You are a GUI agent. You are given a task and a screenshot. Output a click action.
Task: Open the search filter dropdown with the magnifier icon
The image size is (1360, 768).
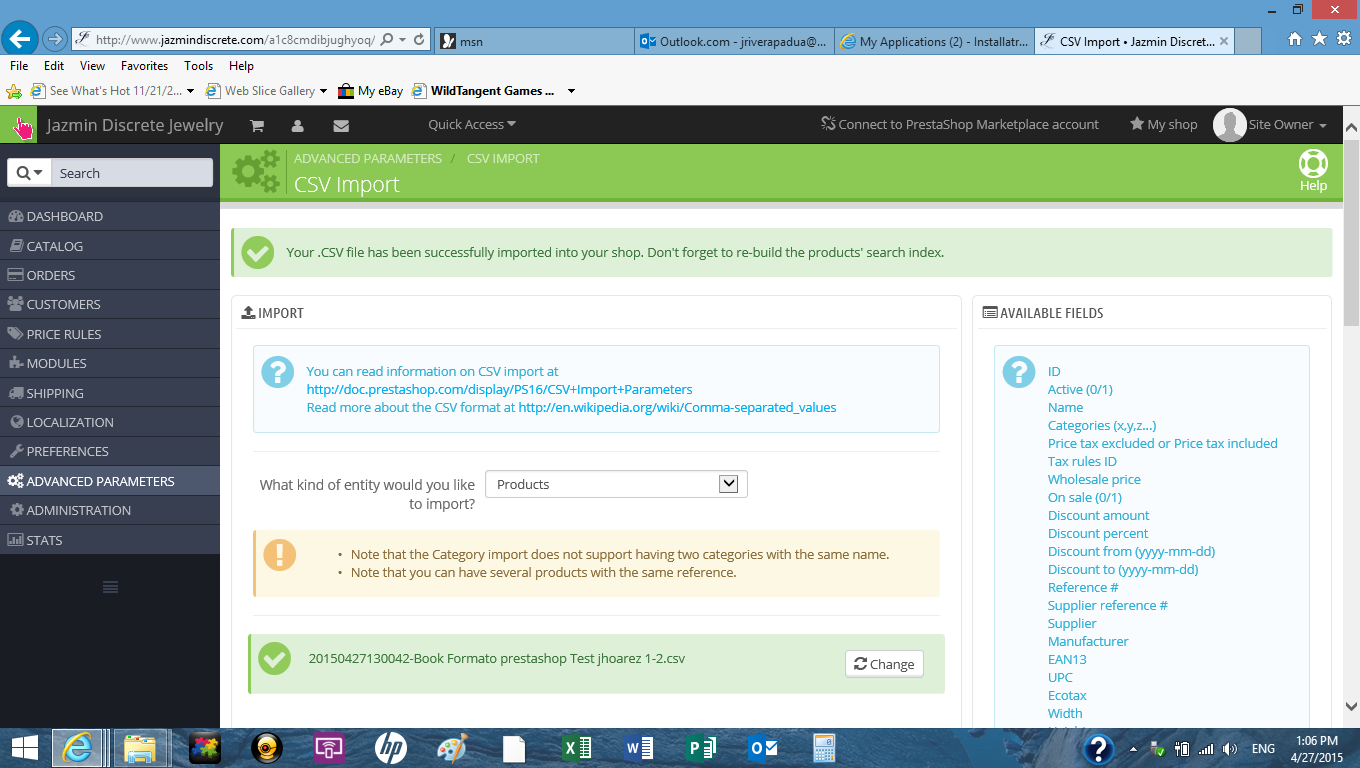[30, 173]
